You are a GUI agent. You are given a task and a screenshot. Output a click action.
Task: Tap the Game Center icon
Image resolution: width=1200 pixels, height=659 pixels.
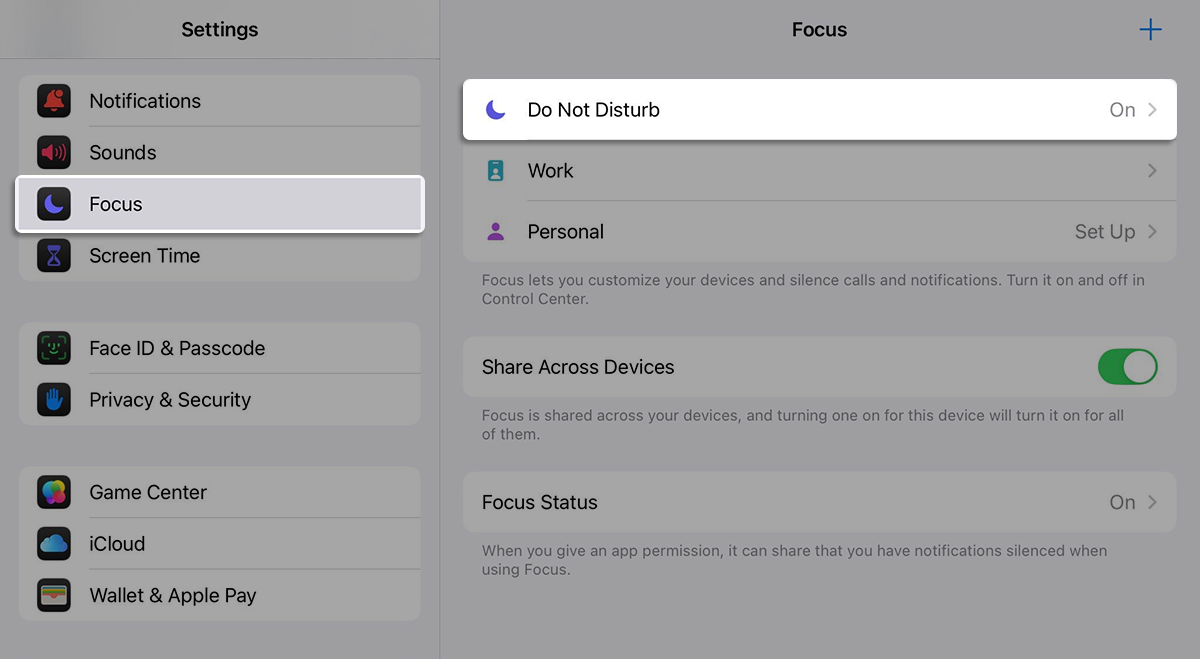[54, 492]
